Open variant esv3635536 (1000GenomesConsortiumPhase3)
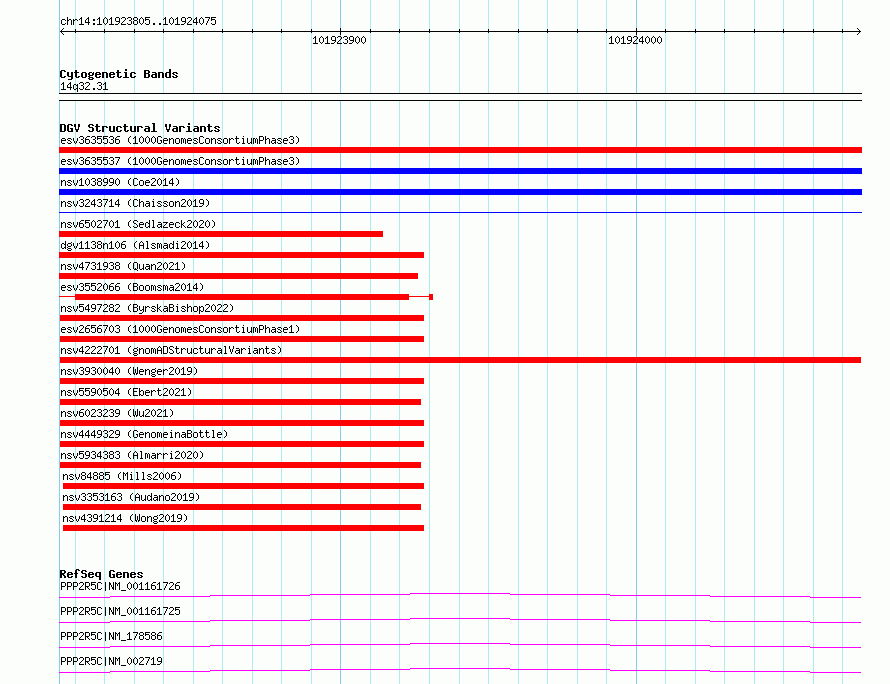Viewport: 890px width, 684px height. pos(180,140)
